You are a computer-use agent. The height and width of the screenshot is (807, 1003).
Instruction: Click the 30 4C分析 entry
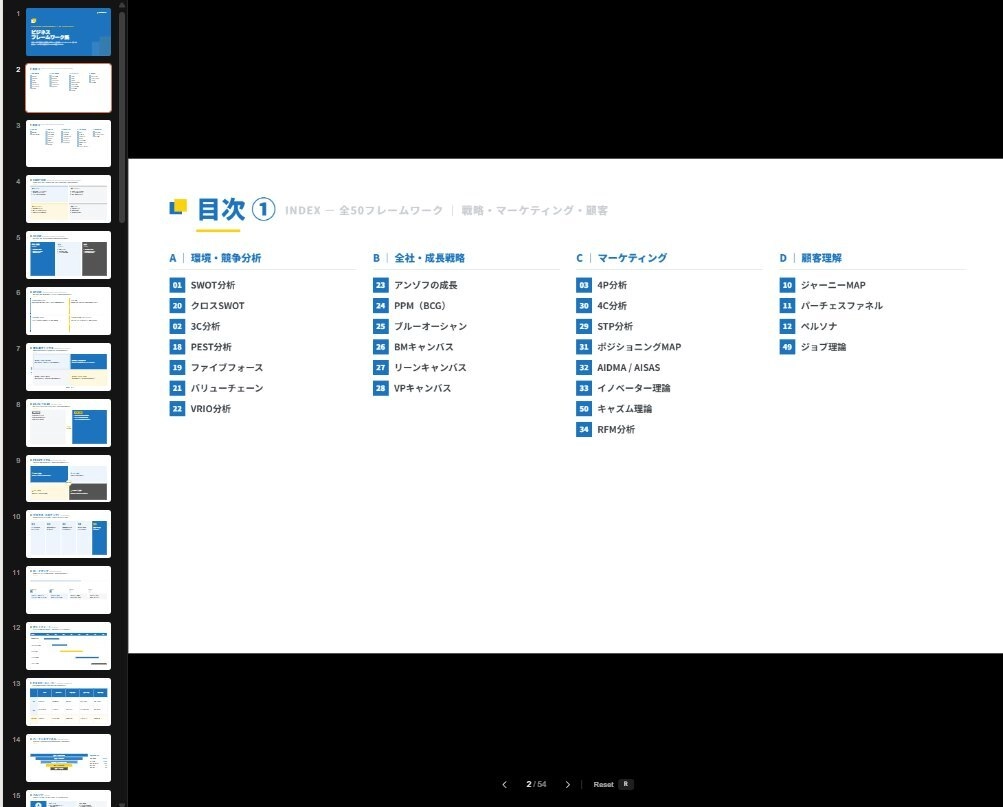(x=602, y=306)
